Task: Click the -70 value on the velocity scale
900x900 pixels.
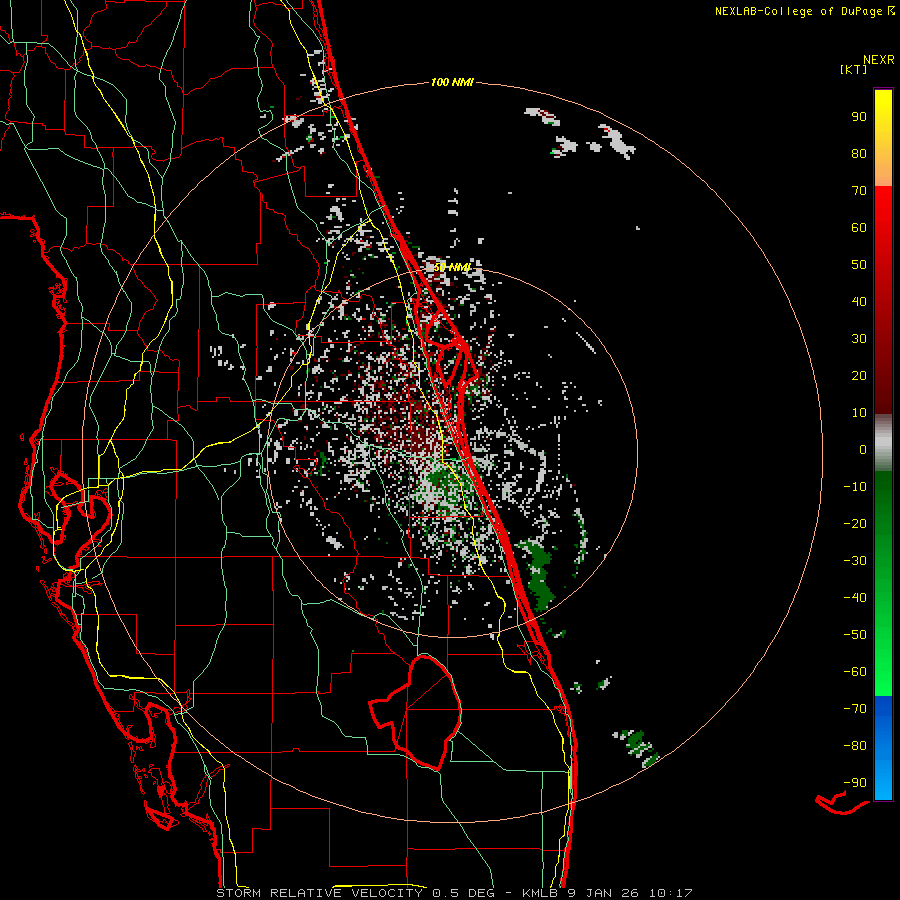Action: coord(855,709)
